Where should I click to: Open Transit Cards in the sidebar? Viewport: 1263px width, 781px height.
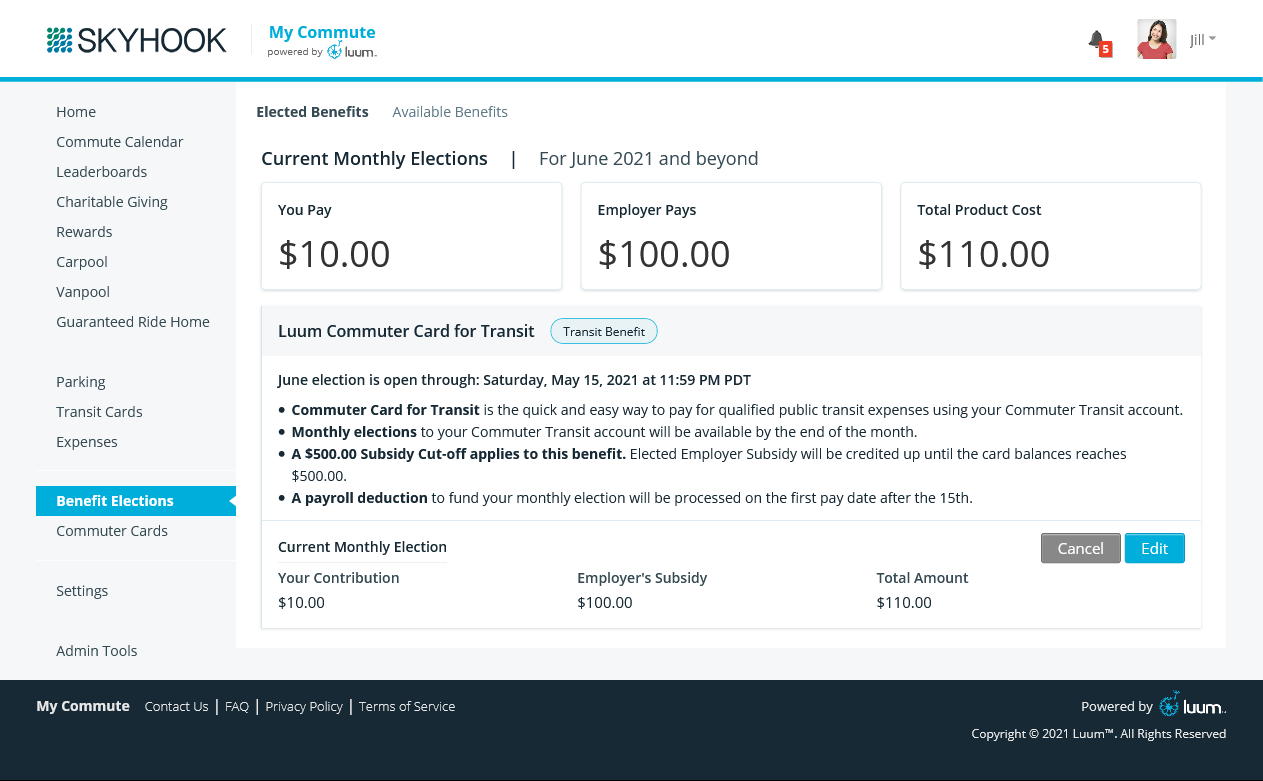[x=99, y=412]
